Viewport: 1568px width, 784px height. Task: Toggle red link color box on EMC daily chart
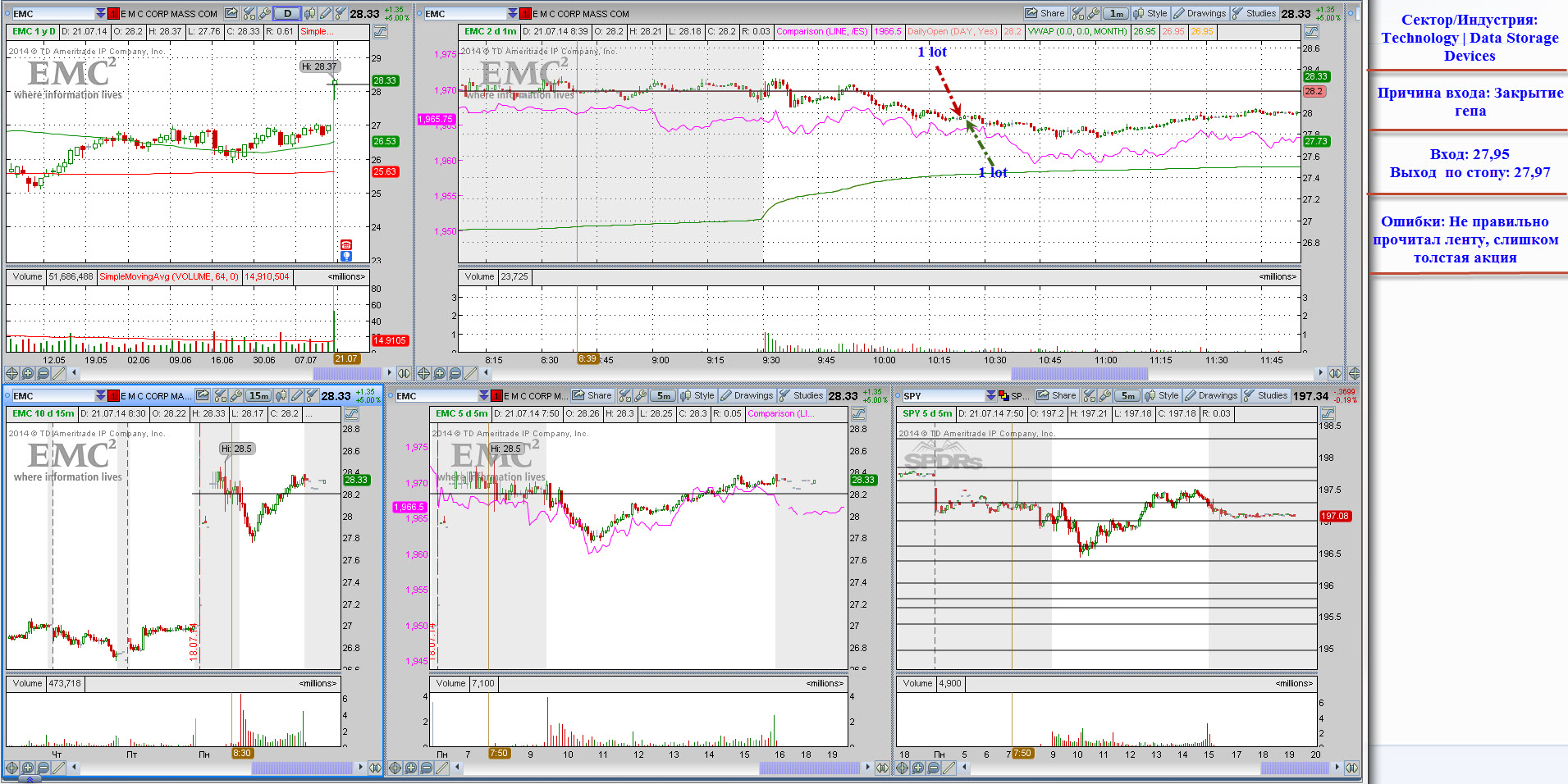click(113, 13)
